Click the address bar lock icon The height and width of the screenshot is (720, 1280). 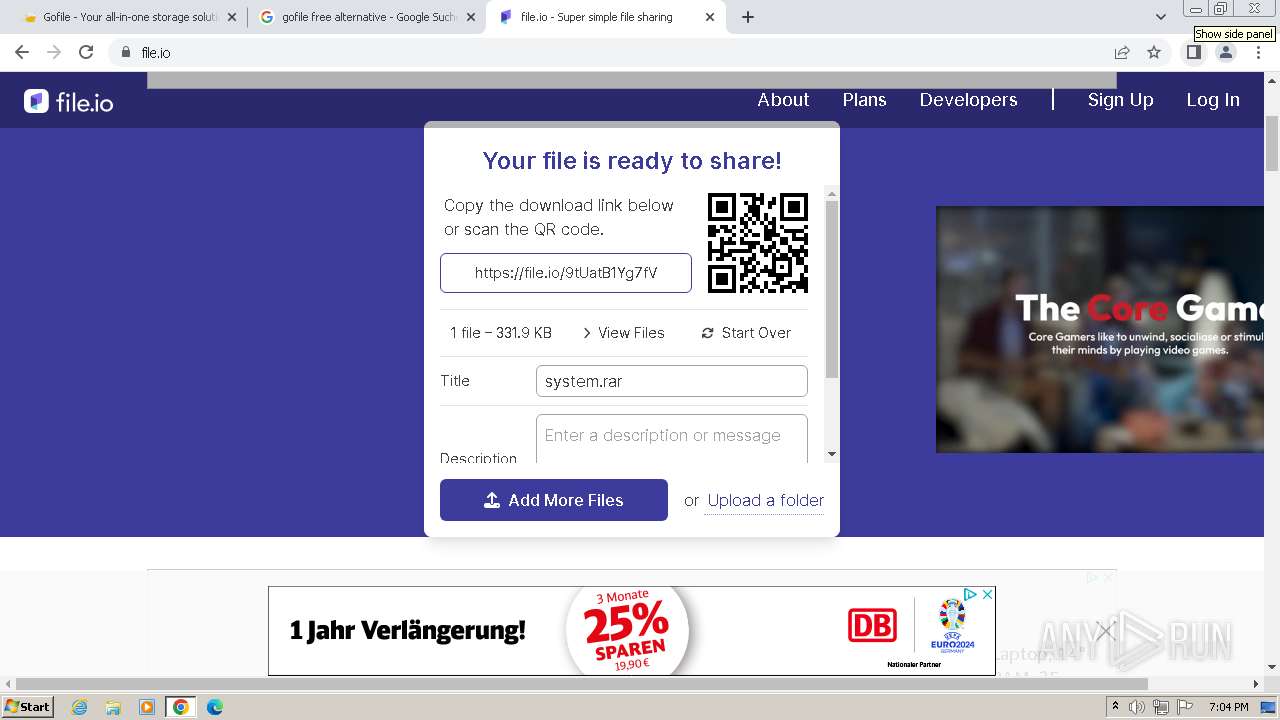(126, 52)
